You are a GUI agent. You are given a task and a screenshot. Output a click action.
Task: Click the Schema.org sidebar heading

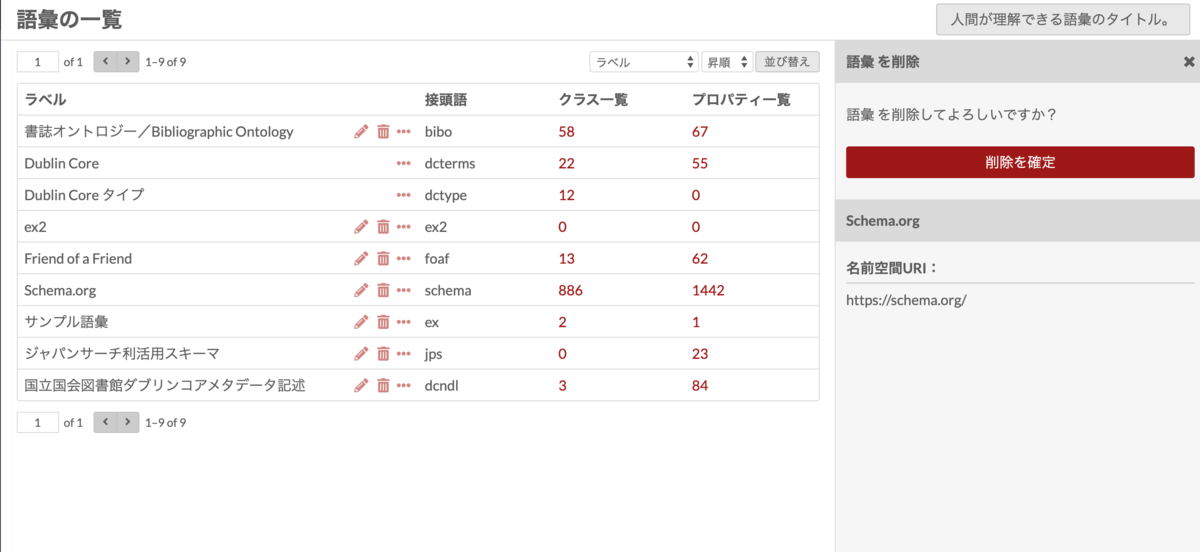[x=883, y=221]
